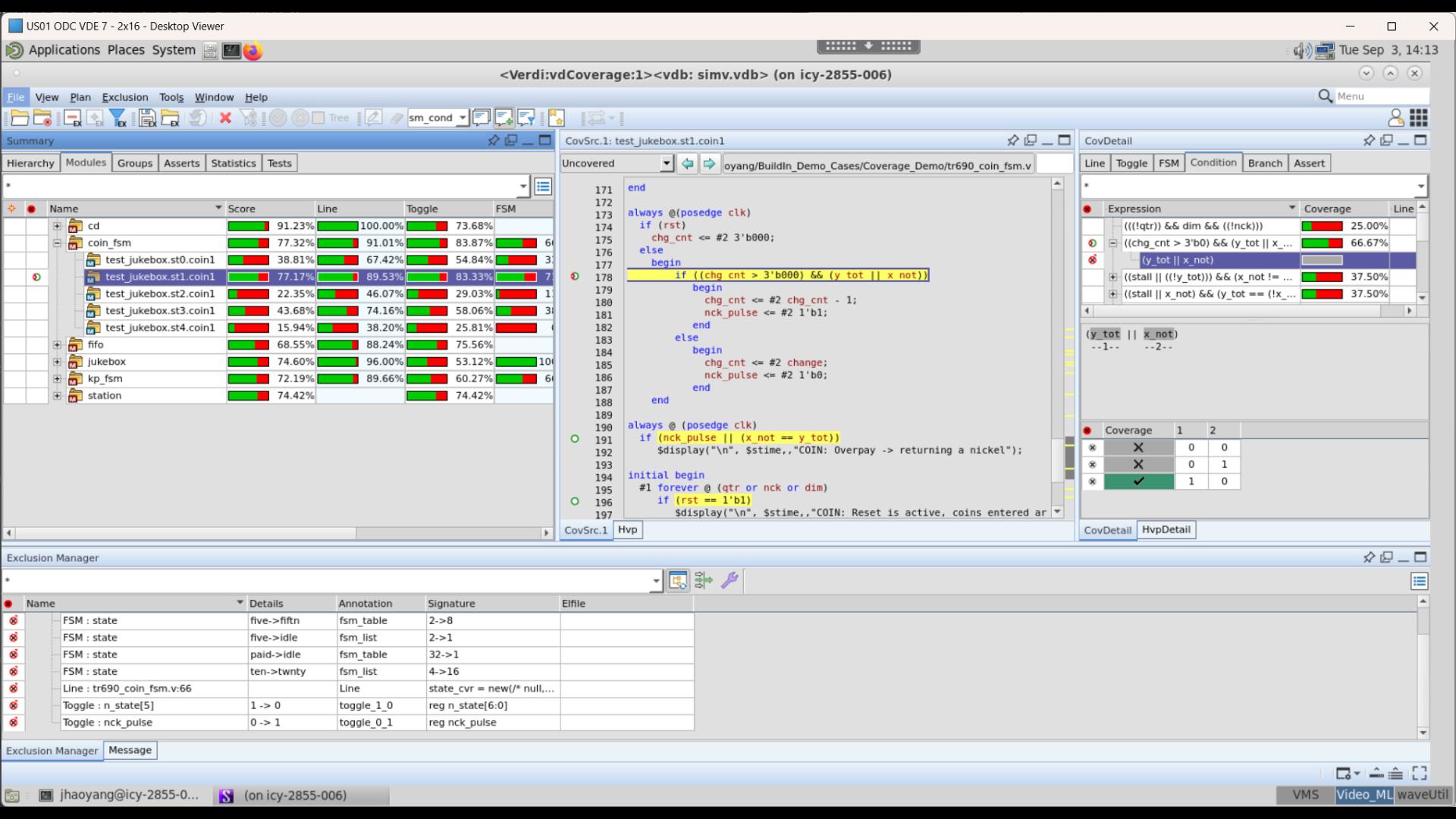
Task: Click the red X delete icon in toolbar
Action: 225,118
